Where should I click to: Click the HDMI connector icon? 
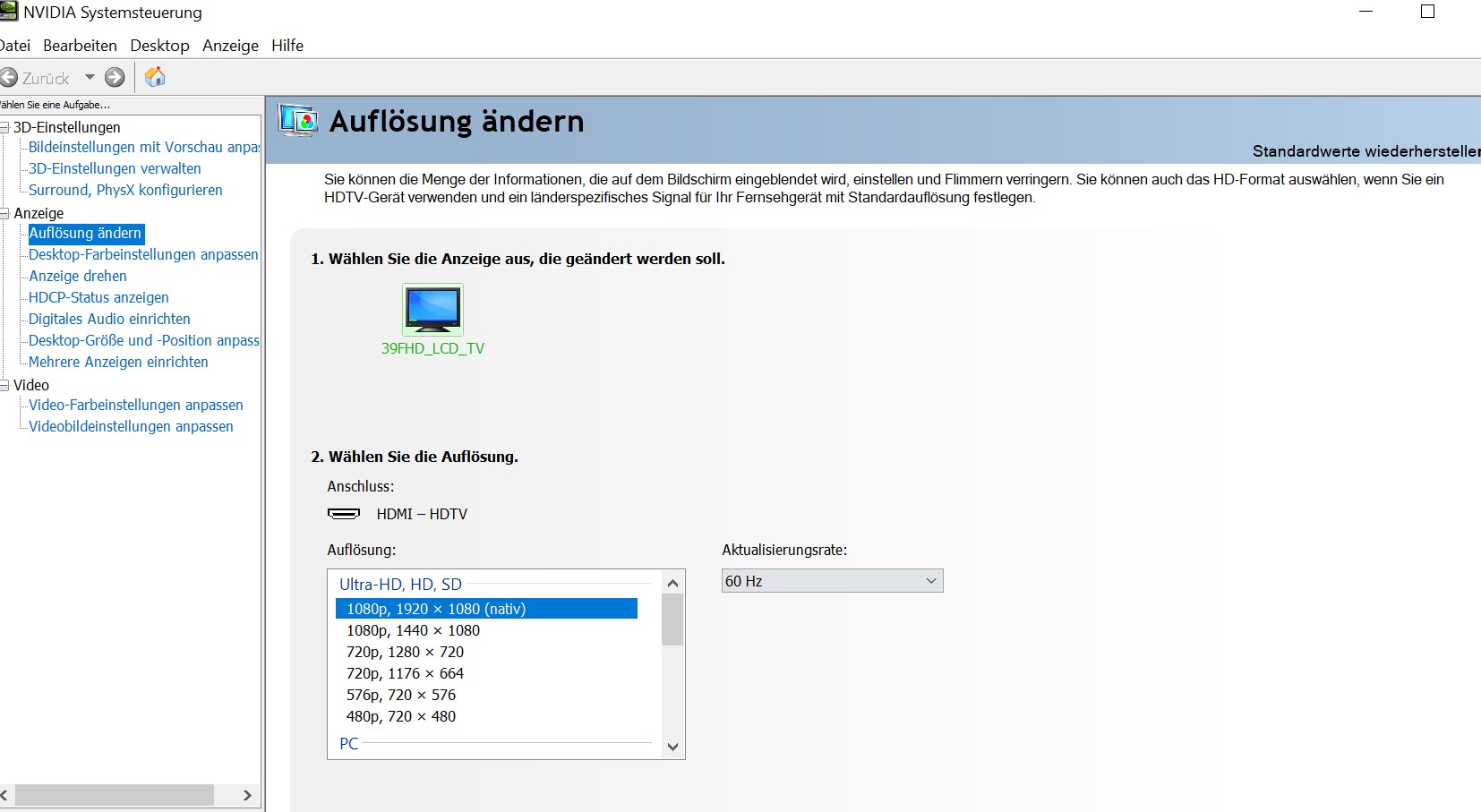point(344,514)
